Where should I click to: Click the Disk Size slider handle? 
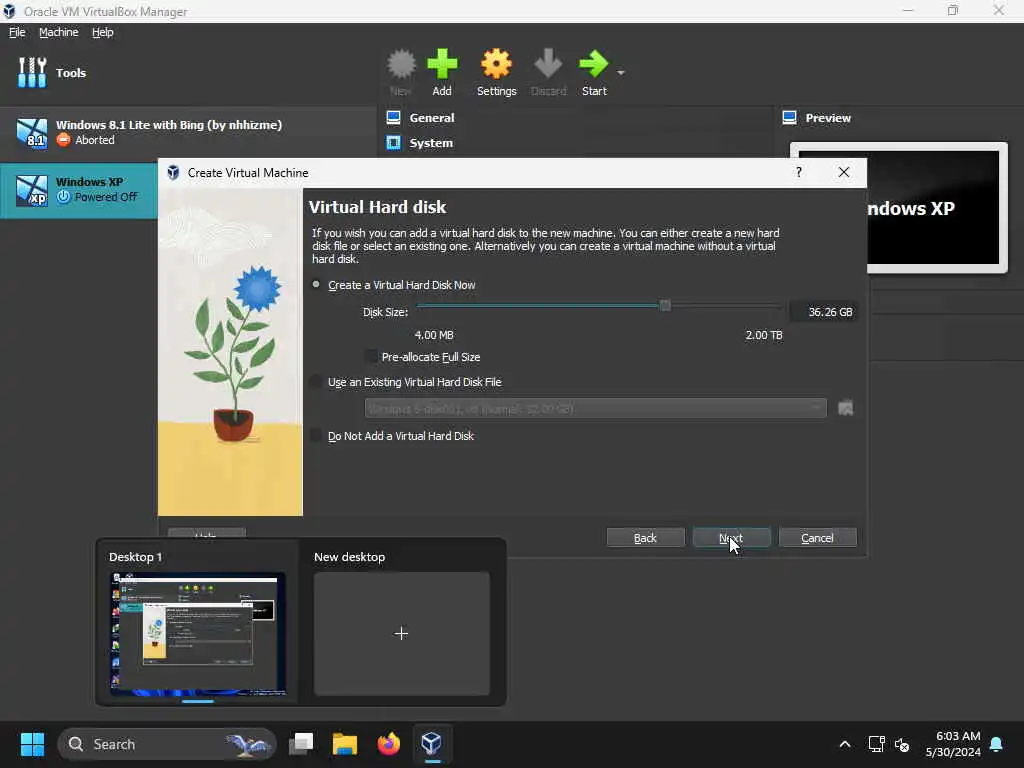pos(665,305)
